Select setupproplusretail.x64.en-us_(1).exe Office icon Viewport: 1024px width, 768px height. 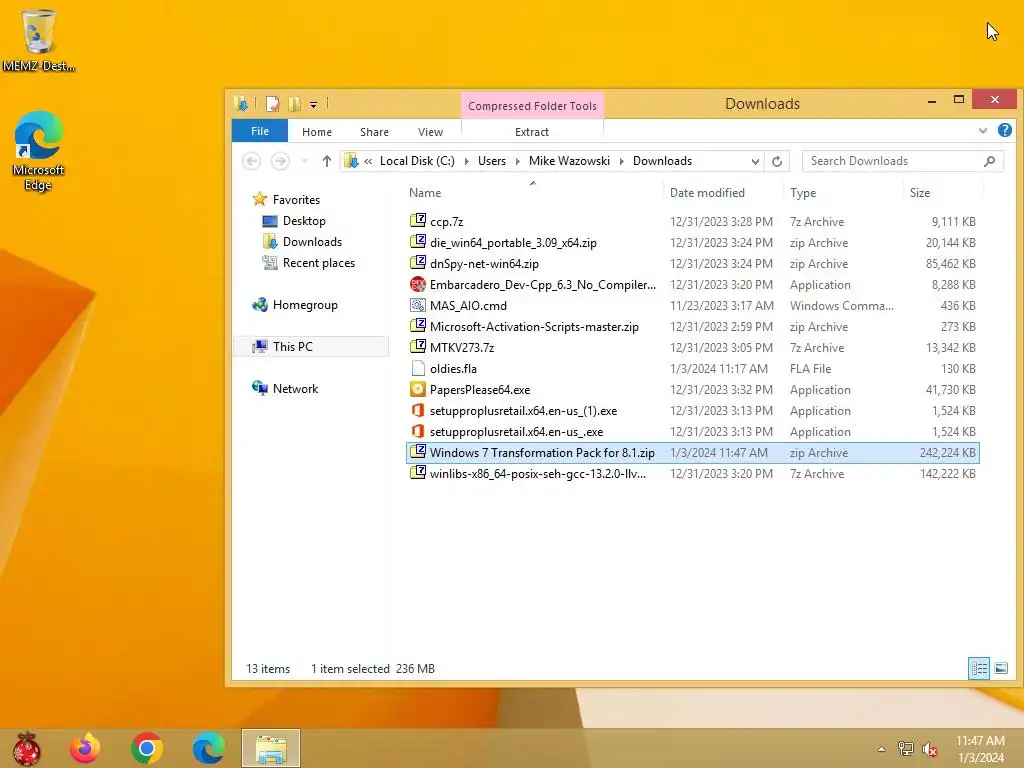click(x=418, y=410)
